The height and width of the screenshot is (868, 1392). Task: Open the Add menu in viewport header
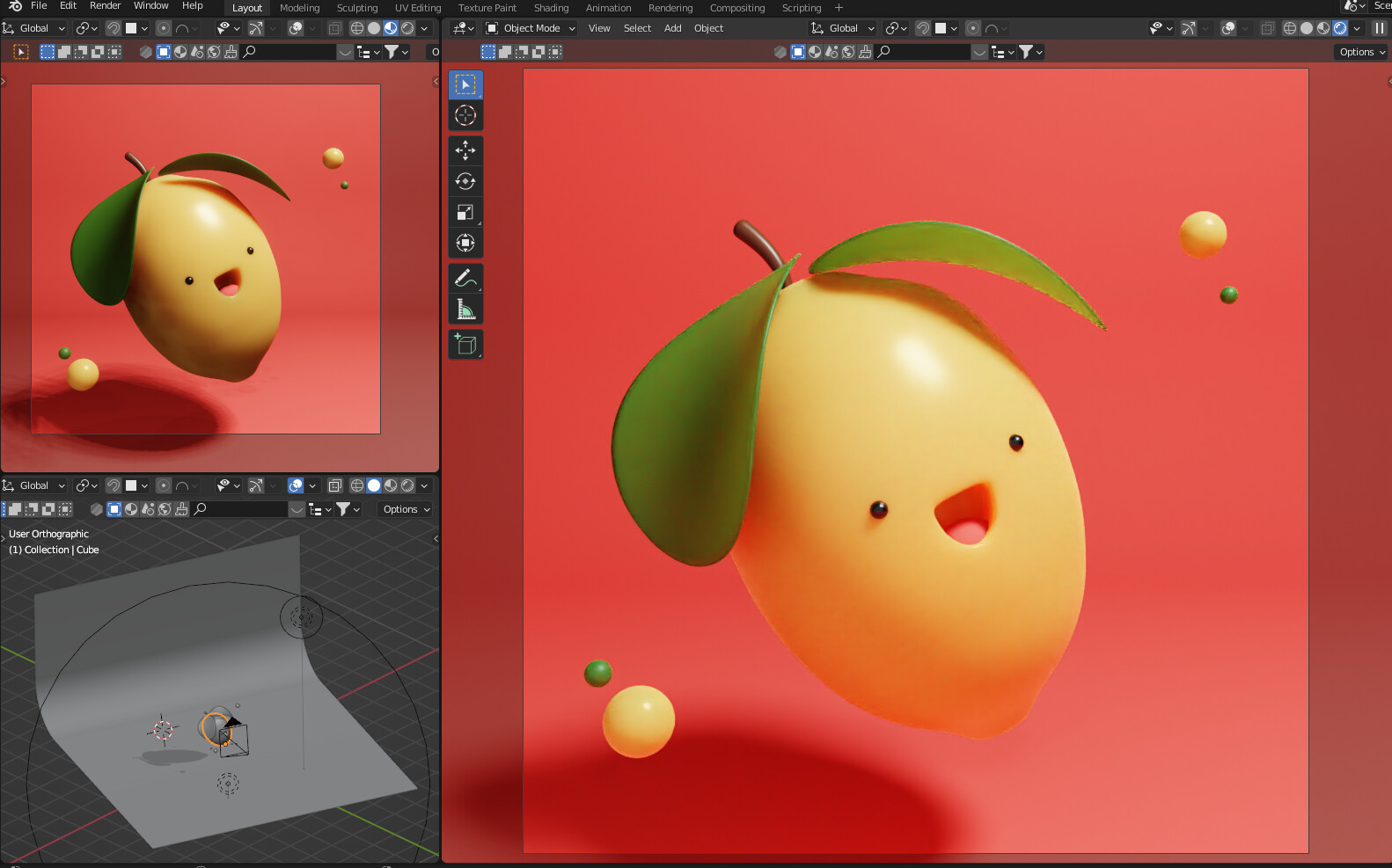pos(672,28)
